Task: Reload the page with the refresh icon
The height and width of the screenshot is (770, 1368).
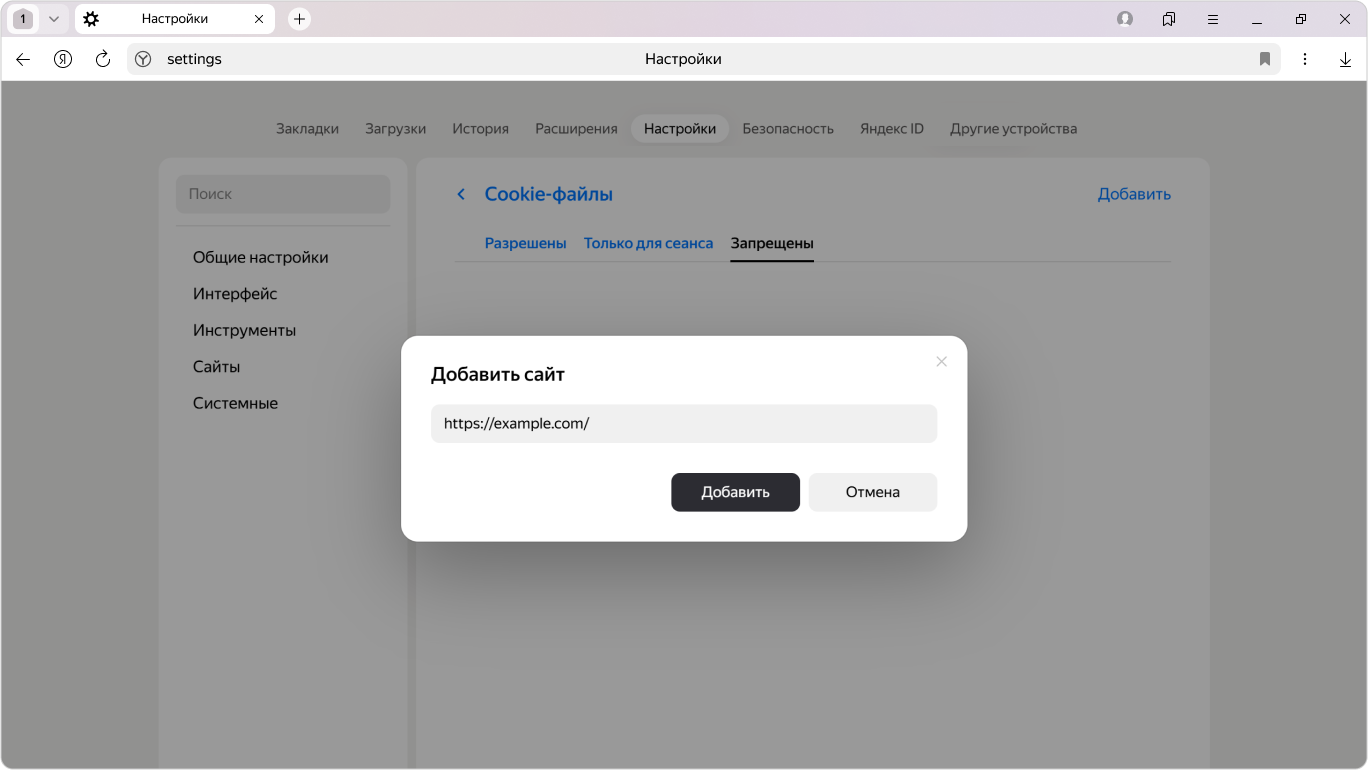Action: click(102, 59)
